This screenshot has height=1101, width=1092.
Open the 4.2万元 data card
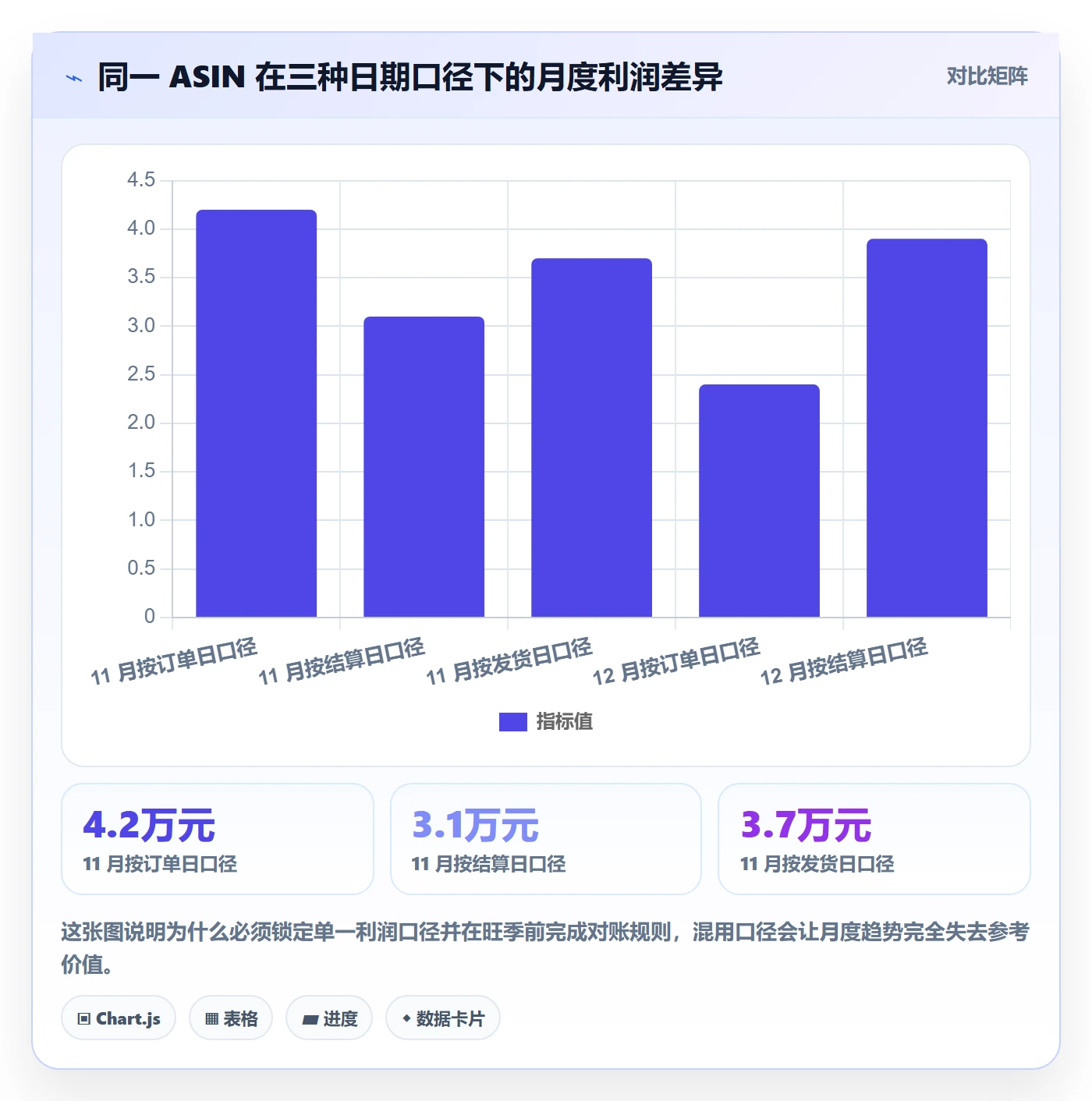click(x=218, y=839)
